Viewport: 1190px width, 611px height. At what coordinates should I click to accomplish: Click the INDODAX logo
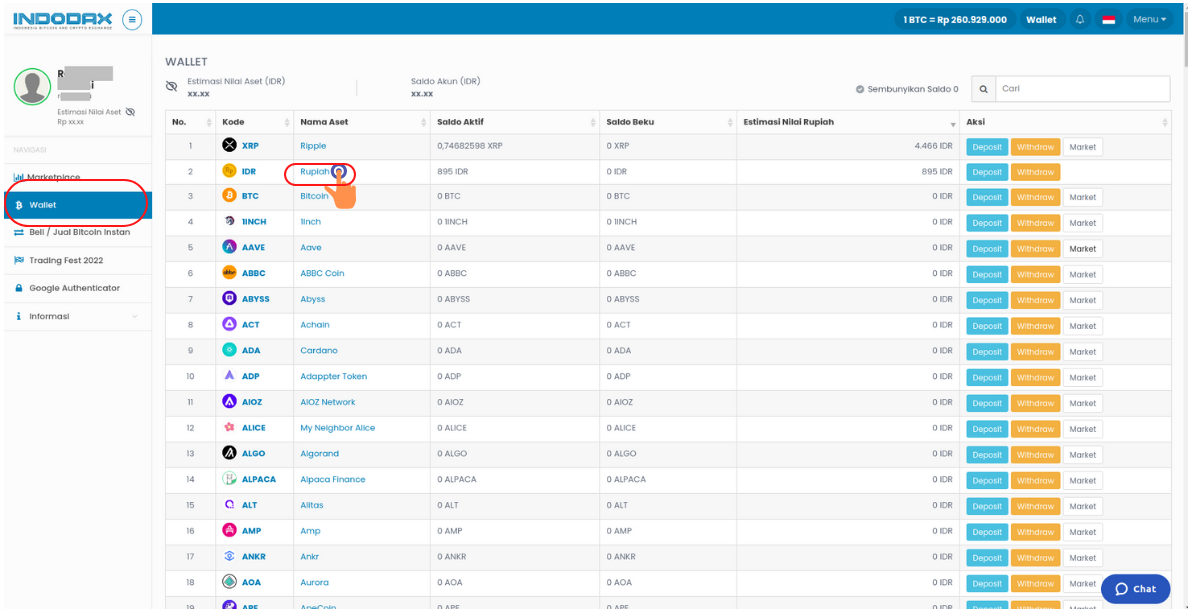click(63, 20)
